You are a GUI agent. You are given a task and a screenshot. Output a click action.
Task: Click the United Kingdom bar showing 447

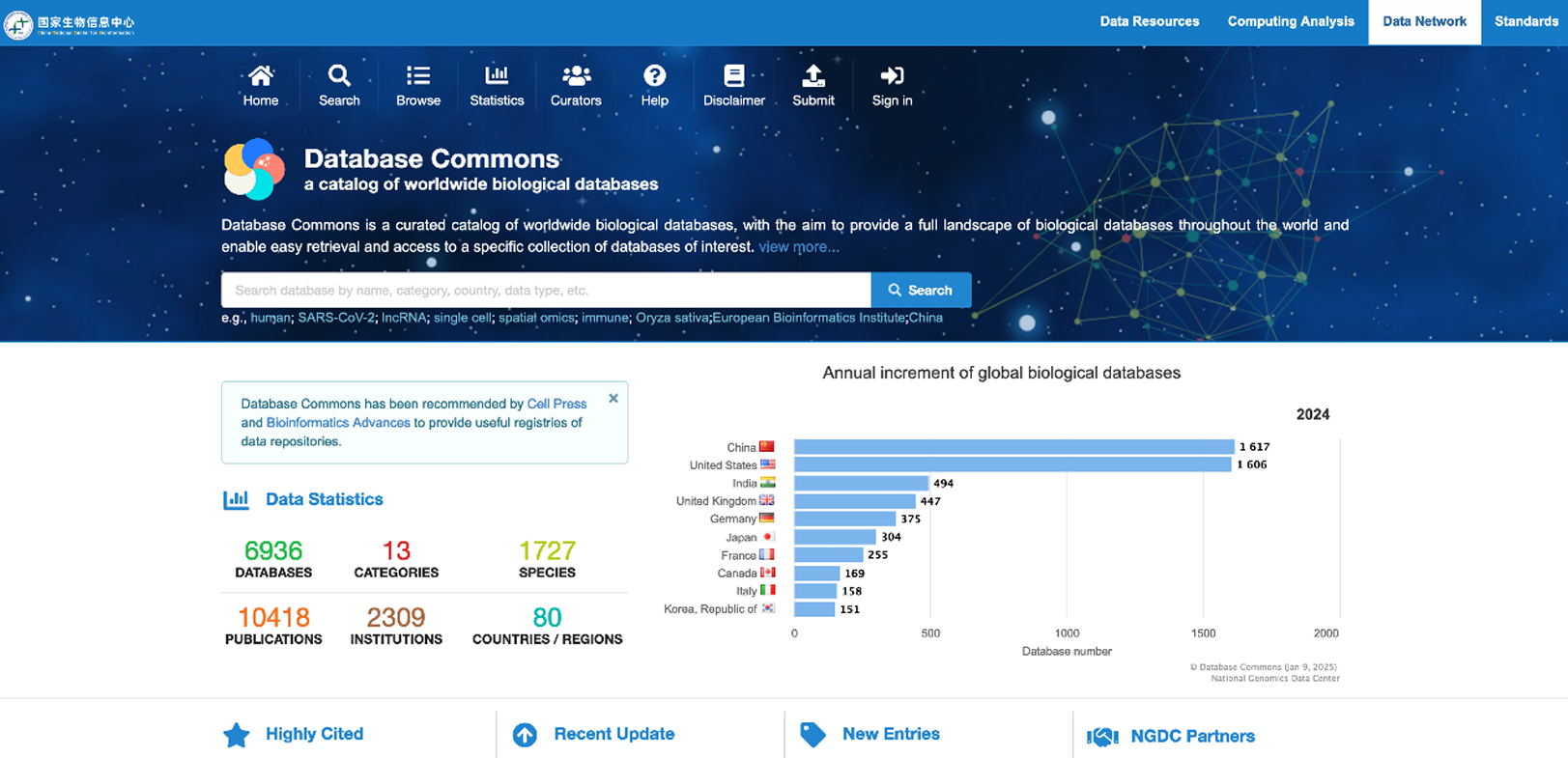point(855,500)
